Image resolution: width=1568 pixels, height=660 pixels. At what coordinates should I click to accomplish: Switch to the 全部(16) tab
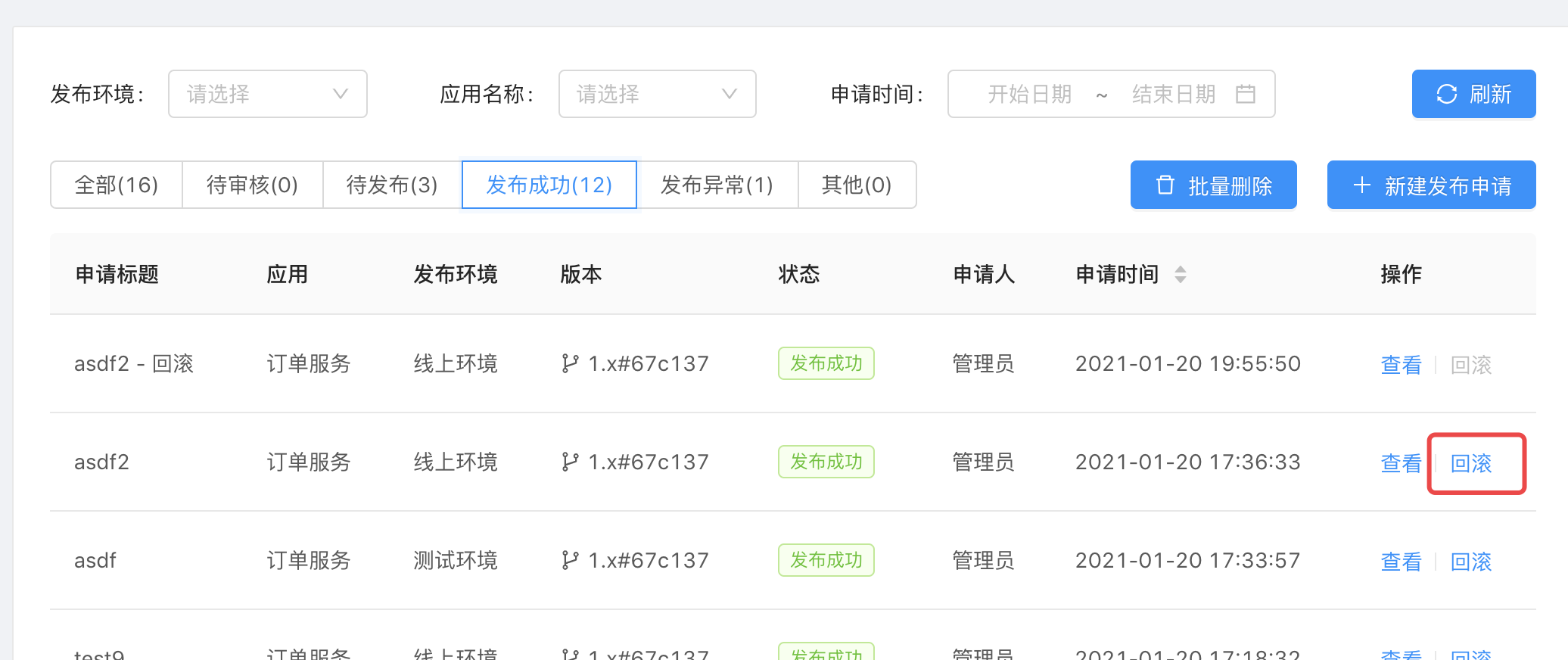pyautogui.click(x=117, y=185)
